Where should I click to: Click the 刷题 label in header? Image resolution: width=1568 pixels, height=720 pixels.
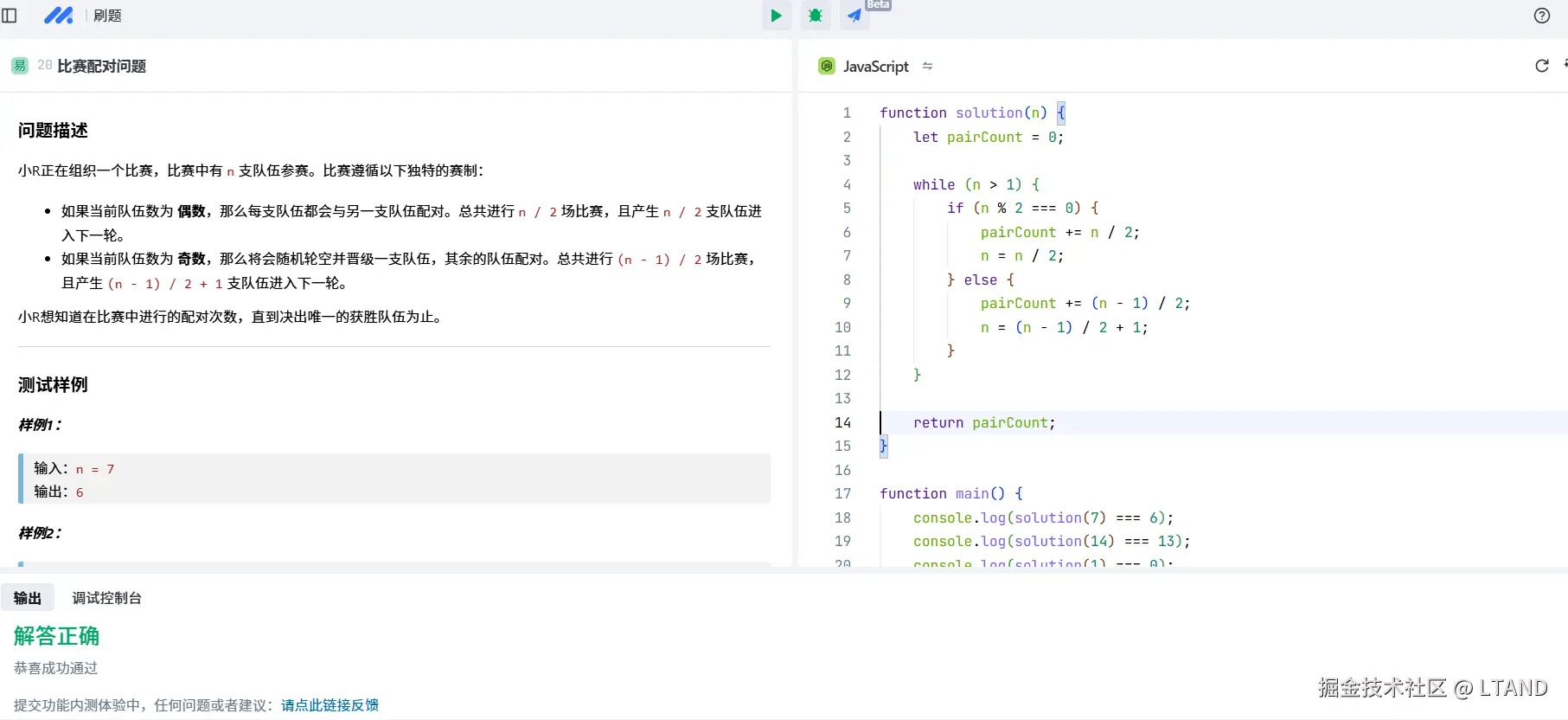point(107,16)
